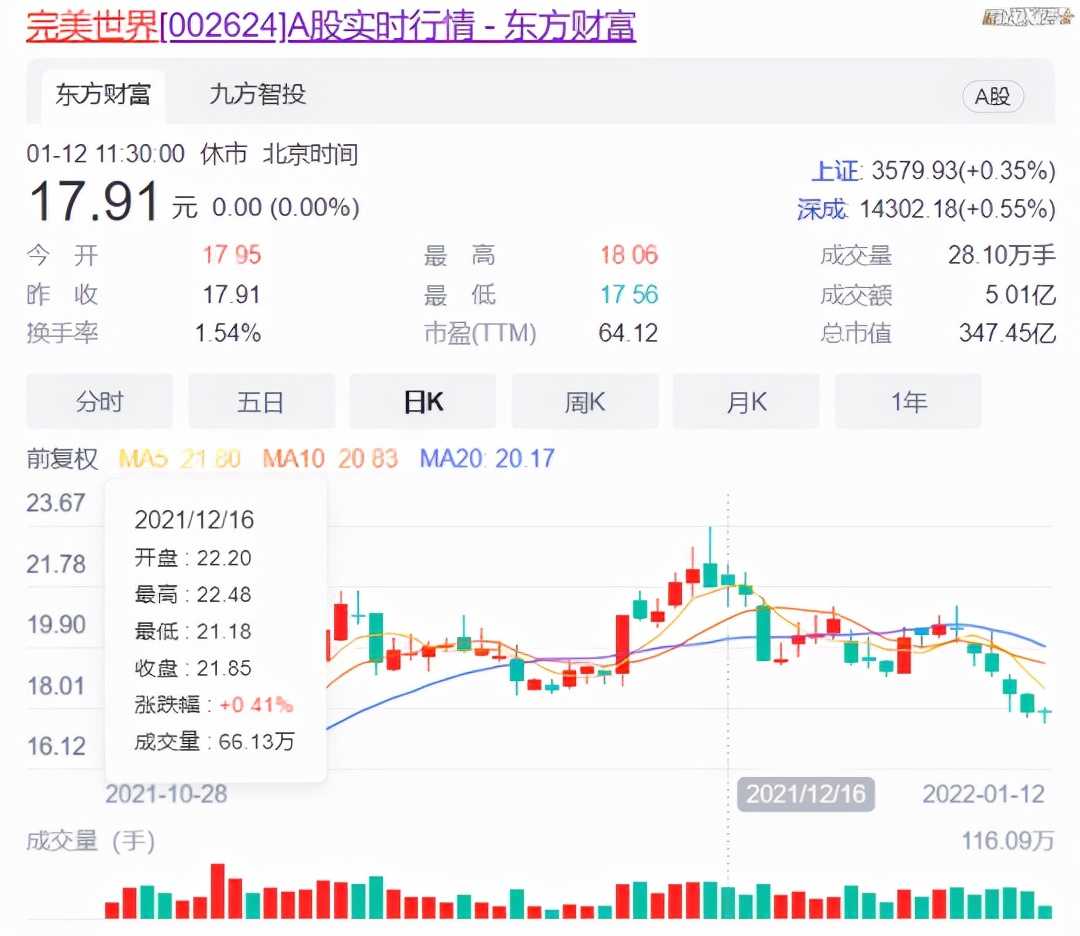
Task: Click the current price 17.91
Action: (x=94, y=202)
